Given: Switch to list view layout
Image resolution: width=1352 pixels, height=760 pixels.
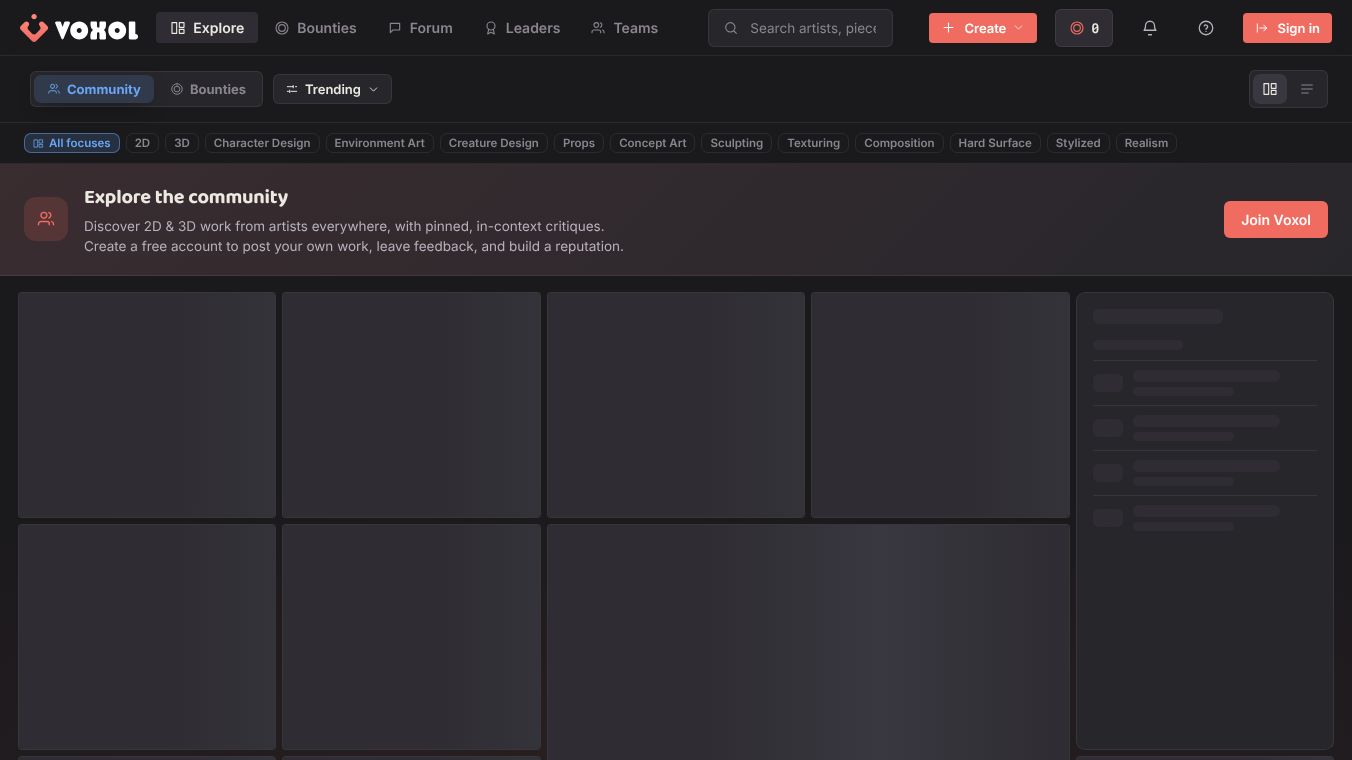Looking at the screenshot, I should click(1307, 89).
